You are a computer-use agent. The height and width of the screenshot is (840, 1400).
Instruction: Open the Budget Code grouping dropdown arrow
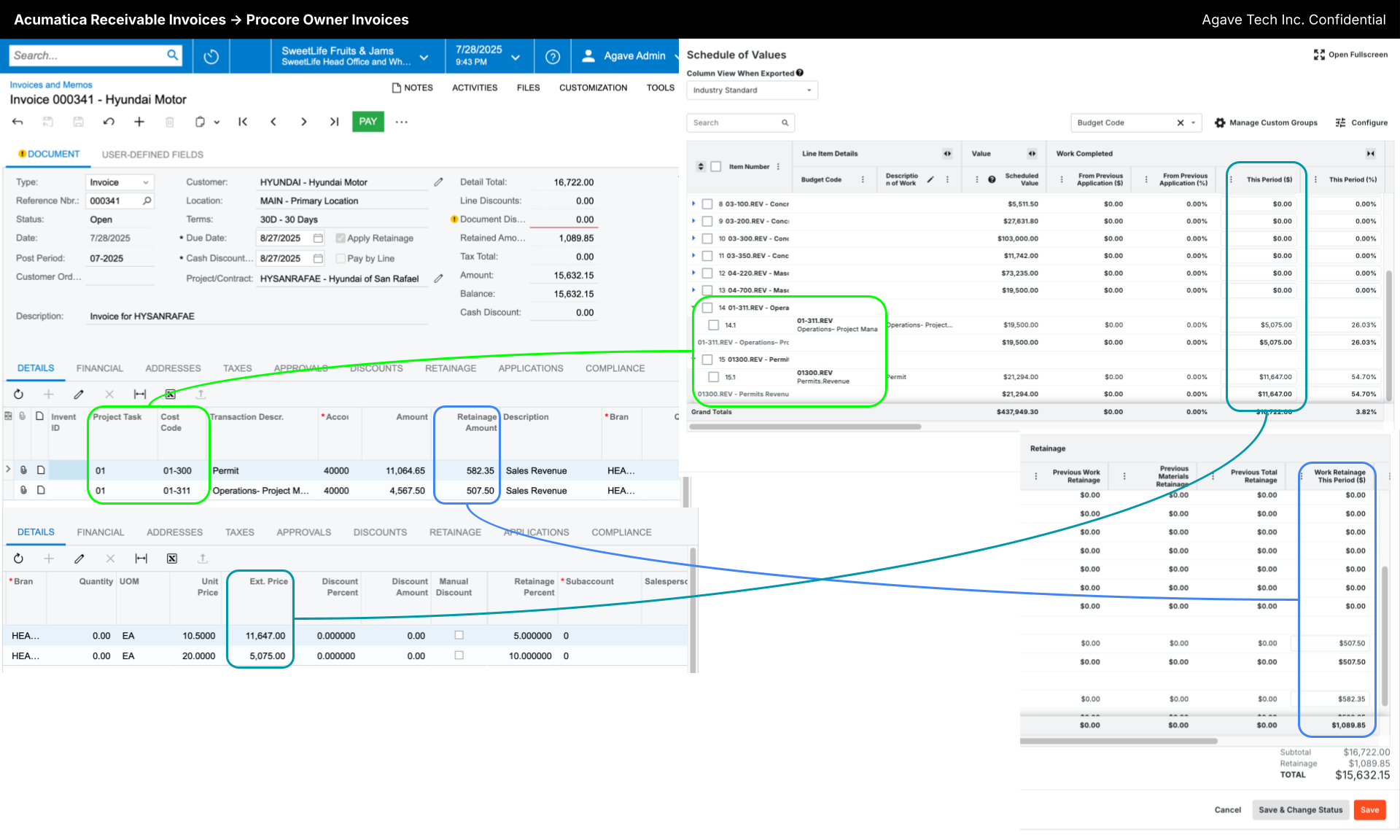click(1194, 122)
